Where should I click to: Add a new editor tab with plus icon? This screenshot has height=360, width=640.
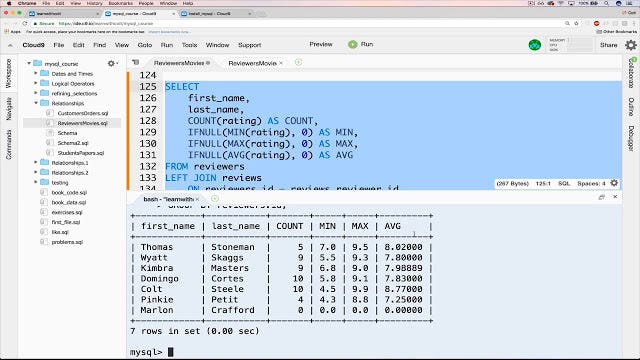pyautogui.click(x=298, y=62)
